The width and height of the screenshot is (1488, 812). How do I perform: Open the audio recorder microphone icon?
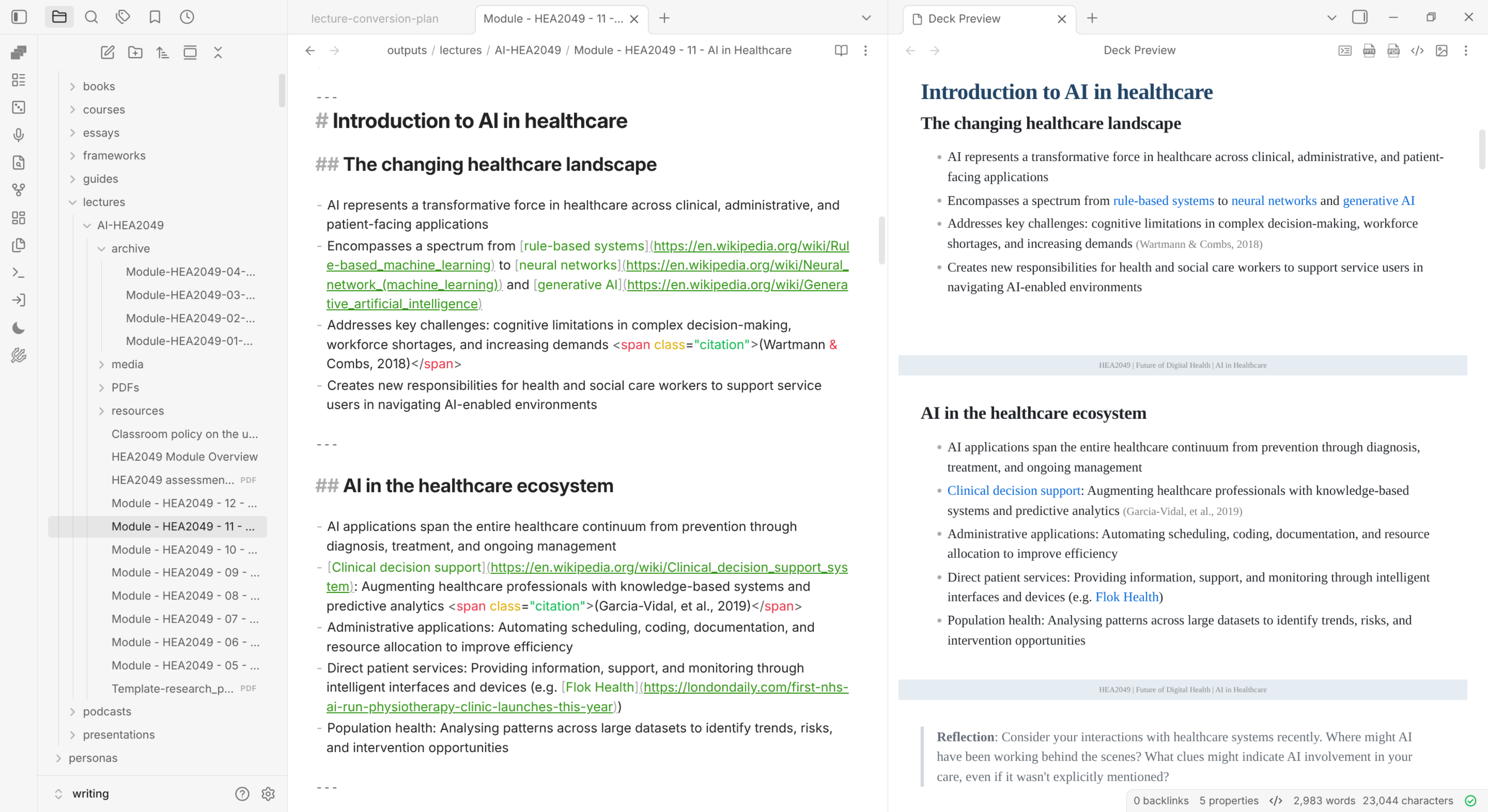(x=18, y=135)
